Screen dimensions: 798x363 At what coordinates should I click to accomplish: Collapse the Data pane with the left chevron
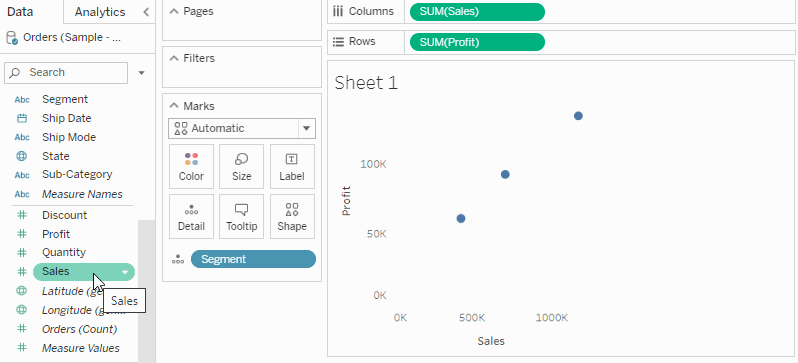point(146,12)
